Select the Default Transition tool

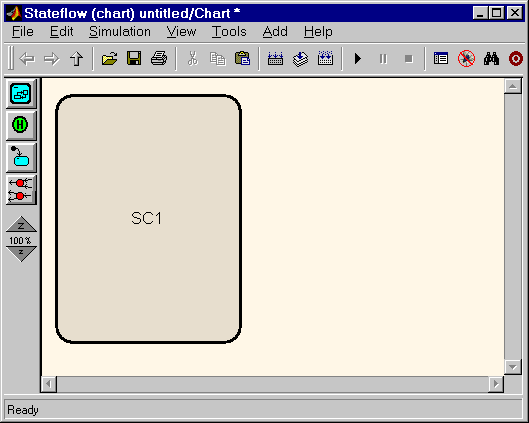click(x=21, y=157)
